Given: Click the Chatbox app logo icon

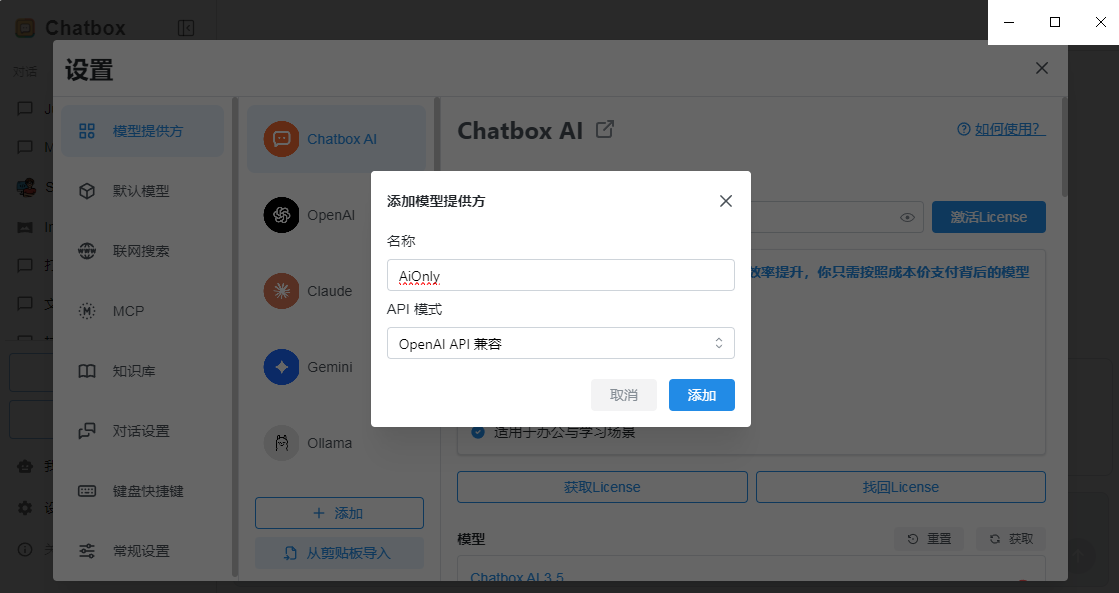Looking at the screenshot, I should click(25, 28).
